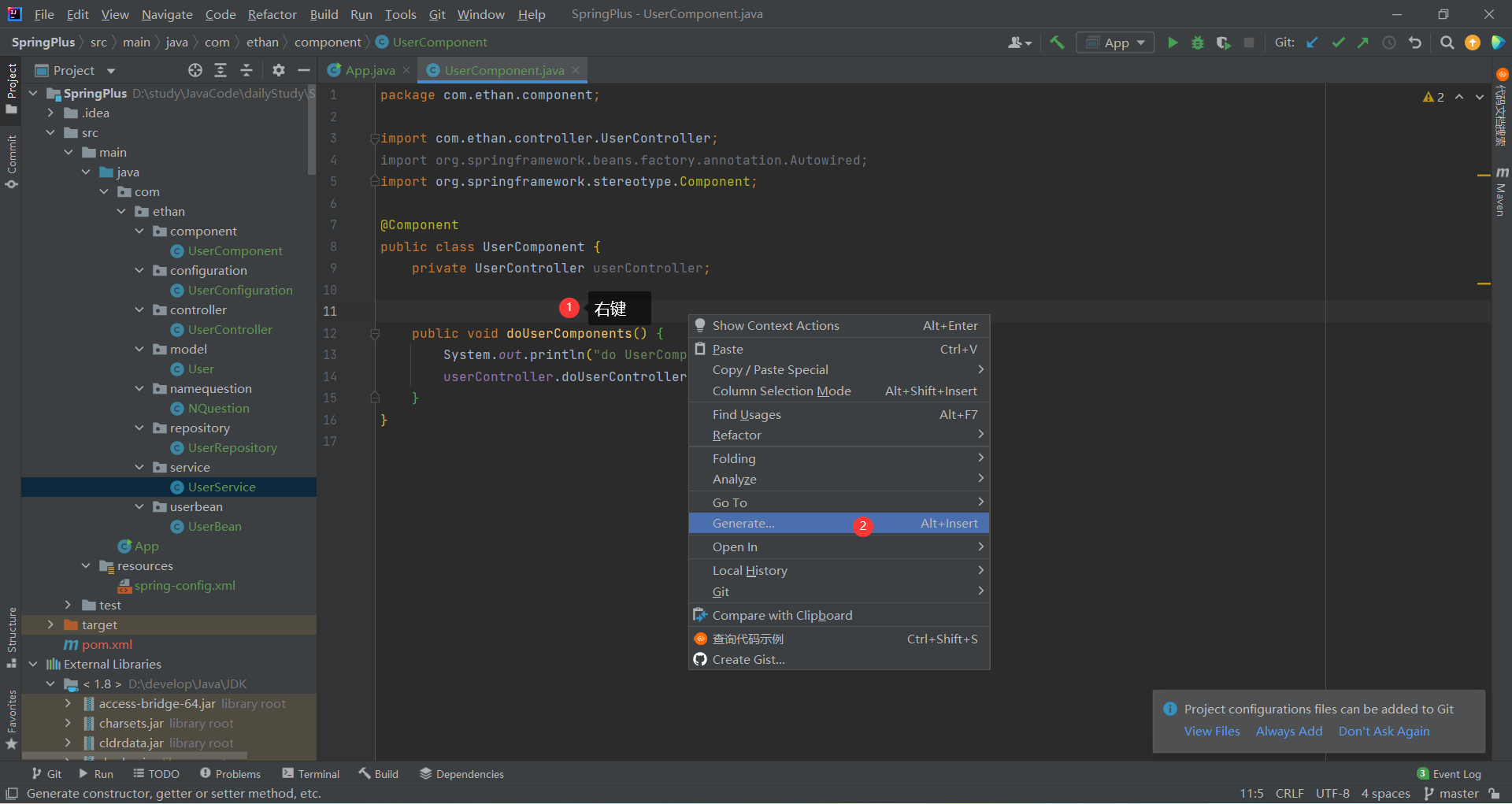Select pom.xml file
Viewport: 1512px width, 804px height.
tap(107, 644)
